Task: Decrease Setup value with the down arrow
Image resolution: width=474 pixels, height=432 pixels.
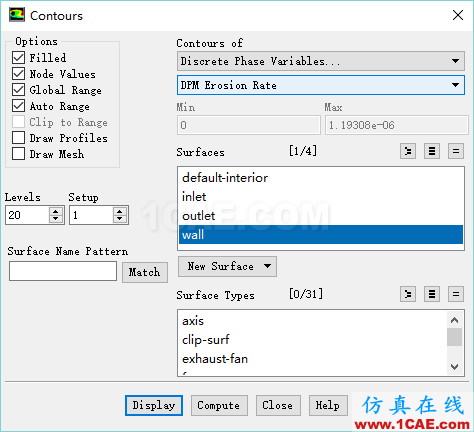Action: [120, 219]
